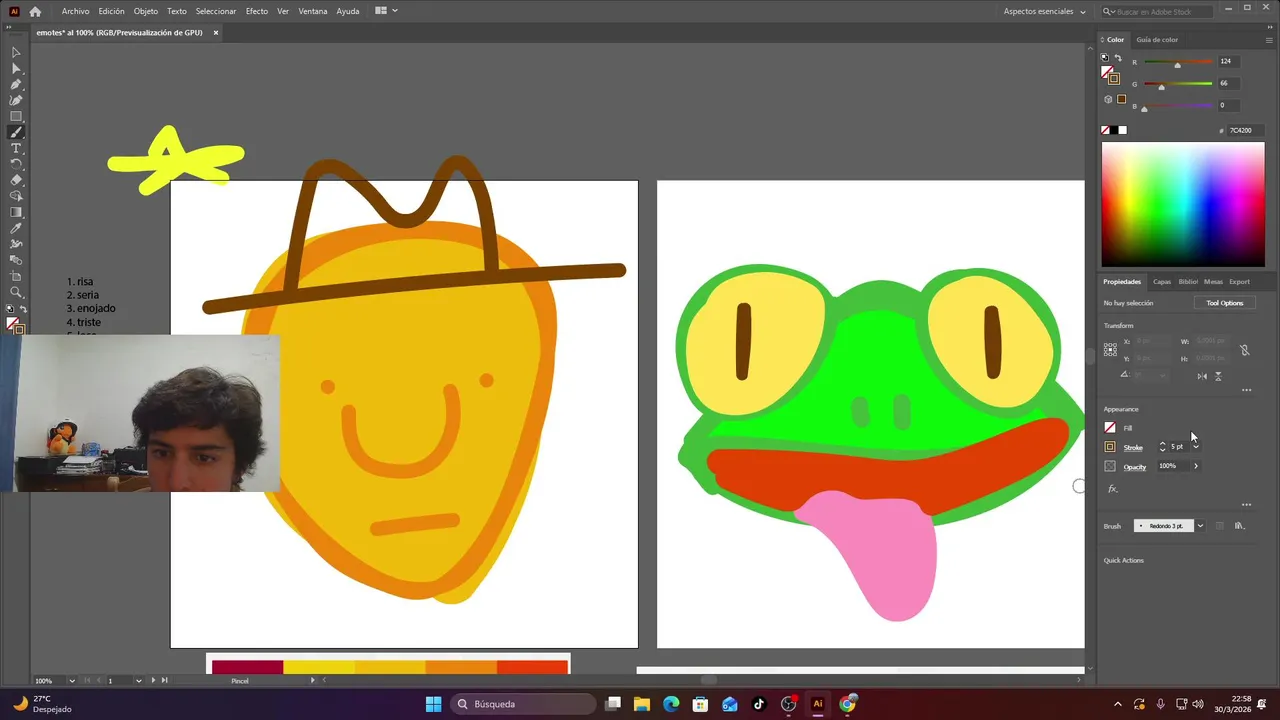Select the Rectangle tool

click(16, 116)
